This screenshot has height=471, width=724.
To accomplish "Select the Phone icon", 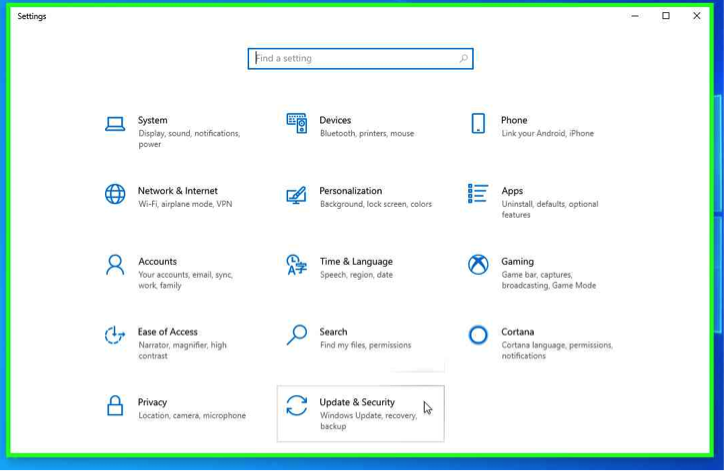I will [478, 123].
